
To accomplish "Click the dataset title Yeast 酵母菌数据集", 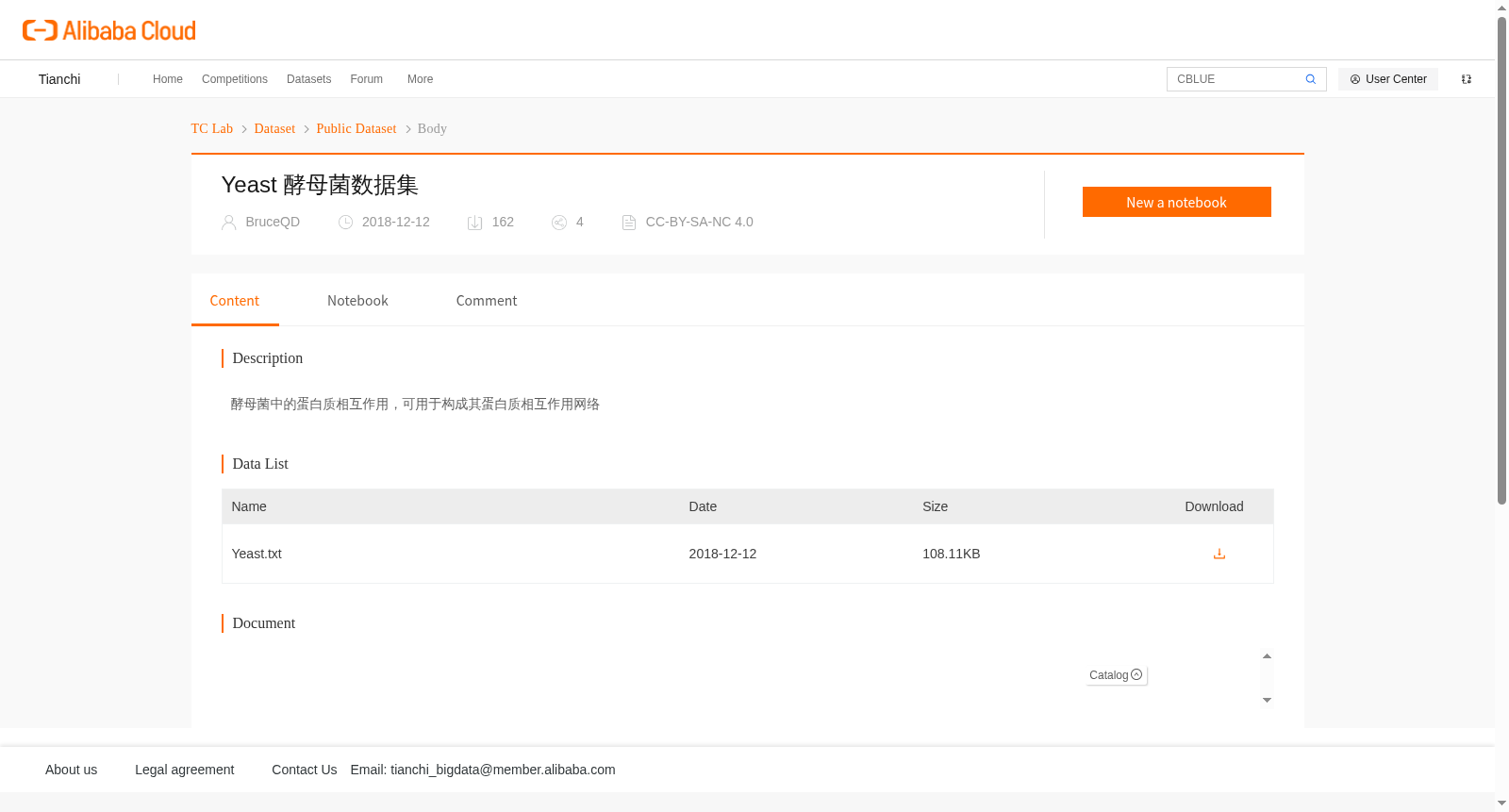I will 320,185.
